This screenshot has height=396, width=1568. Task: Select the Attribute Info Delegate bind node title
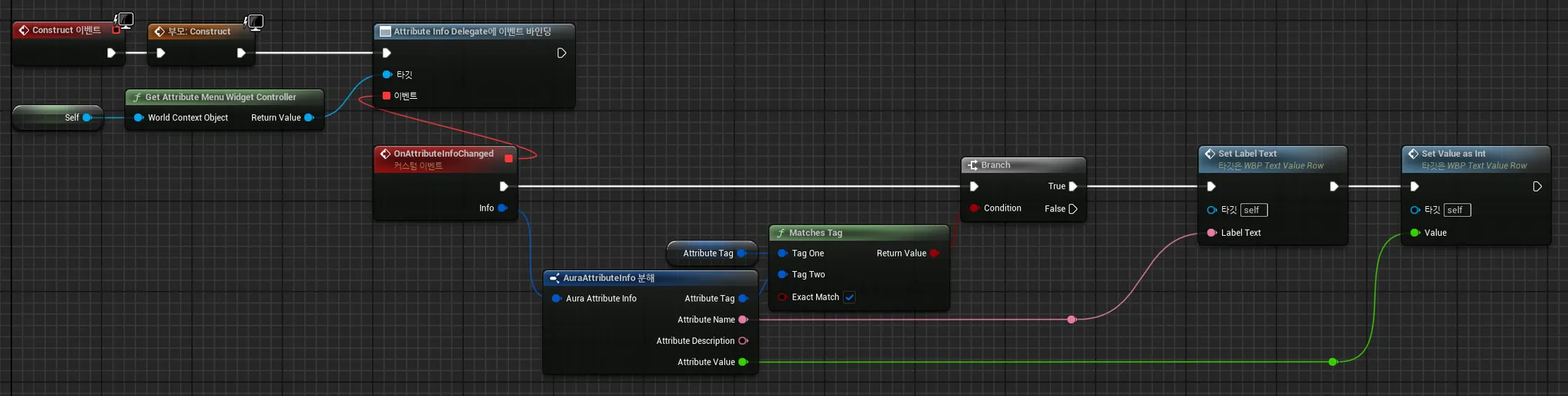(x=472, y=31)
